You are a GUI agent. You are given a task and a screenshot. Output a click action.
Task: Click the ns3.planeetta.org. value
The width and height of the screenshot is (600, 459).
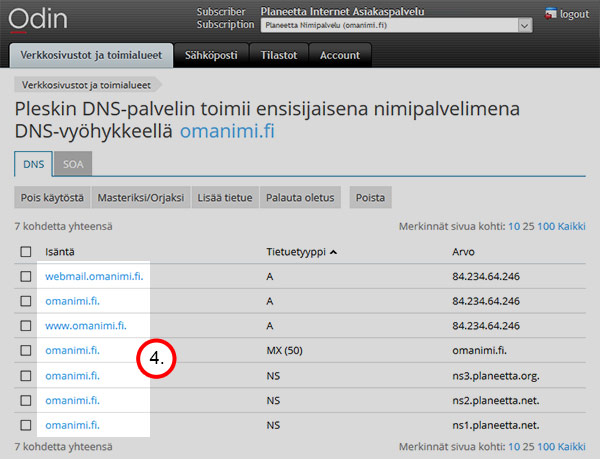click(x=496, y=376)
